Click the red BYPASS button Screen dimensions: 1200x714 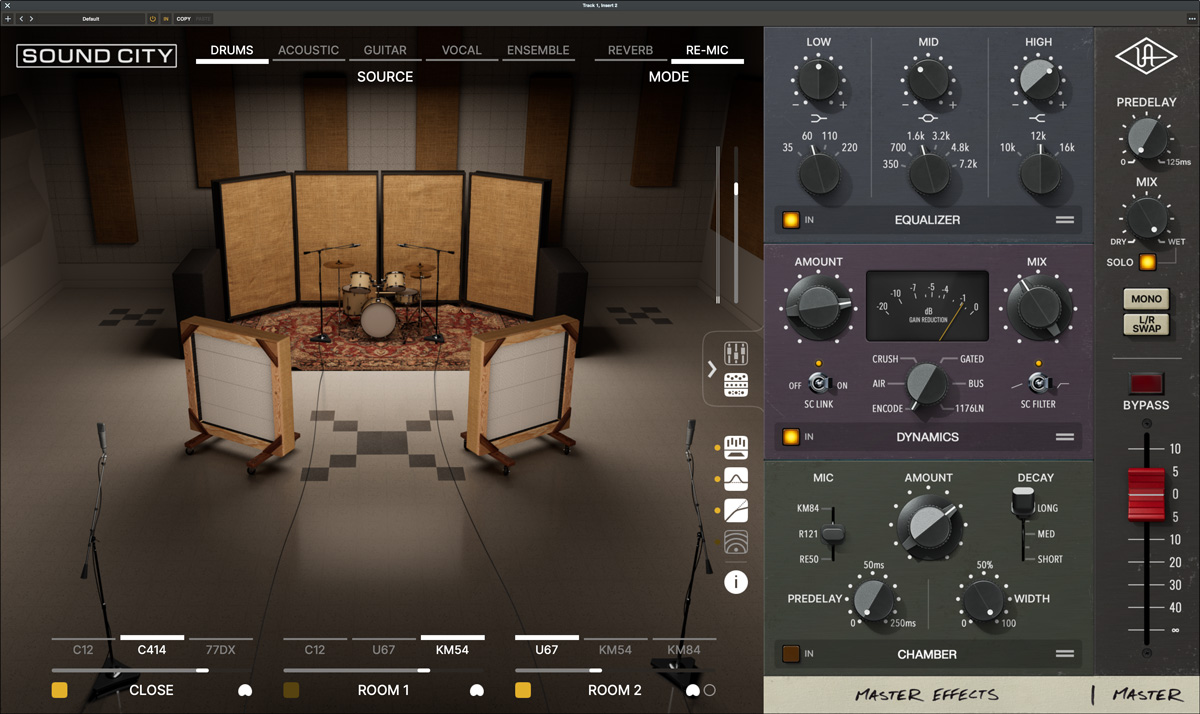point(1146,383)
